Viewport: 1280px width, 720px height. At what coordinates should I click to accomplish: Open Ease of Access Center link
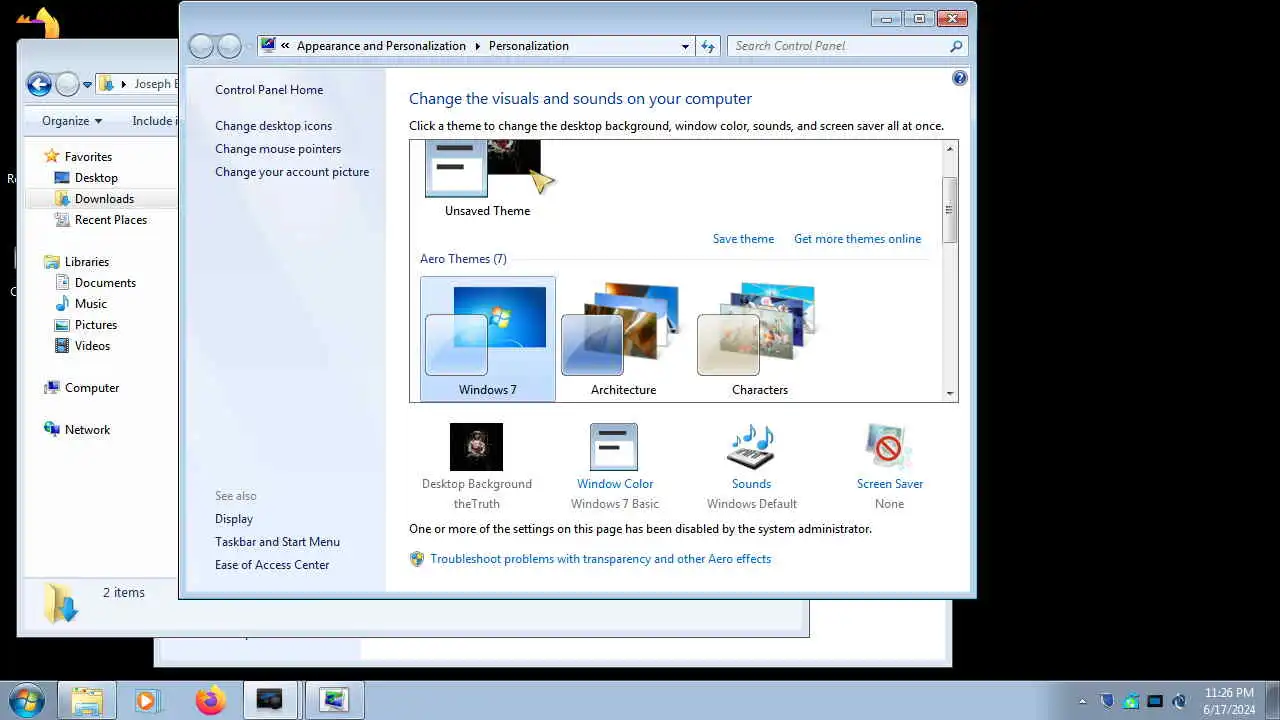[x=272, y=565]
